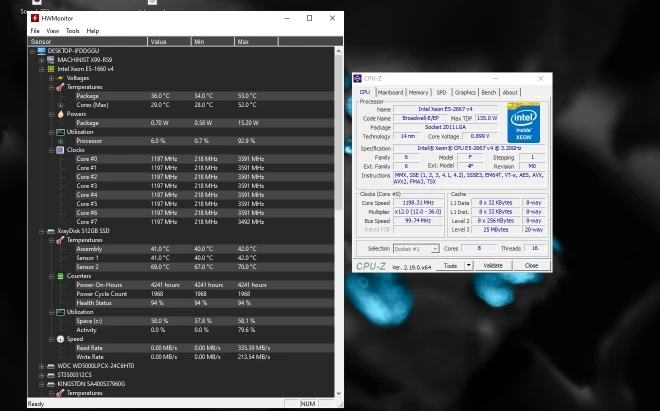Screen dimensions: 660x411
Task: Click the Voltages lightning icon
Action: pos(60,78)
